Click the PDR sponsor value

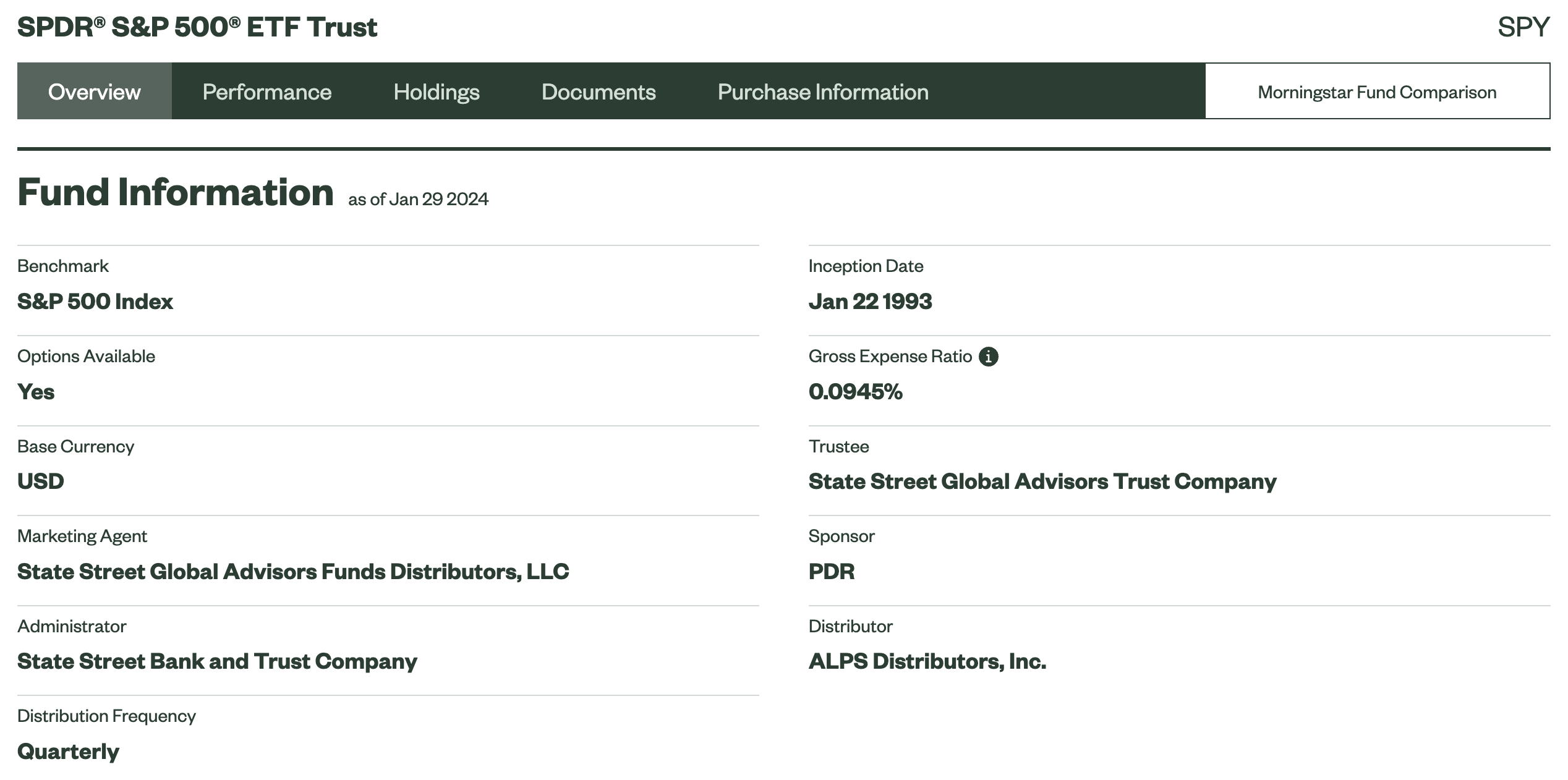[831, 572]
